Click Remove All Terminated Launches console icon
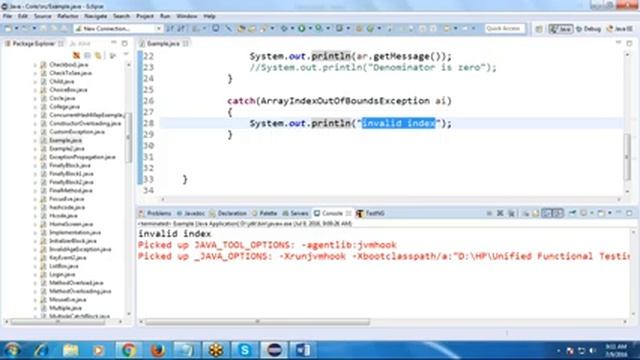The width and height of the screenshot is (640, 360). coord(512,213)
